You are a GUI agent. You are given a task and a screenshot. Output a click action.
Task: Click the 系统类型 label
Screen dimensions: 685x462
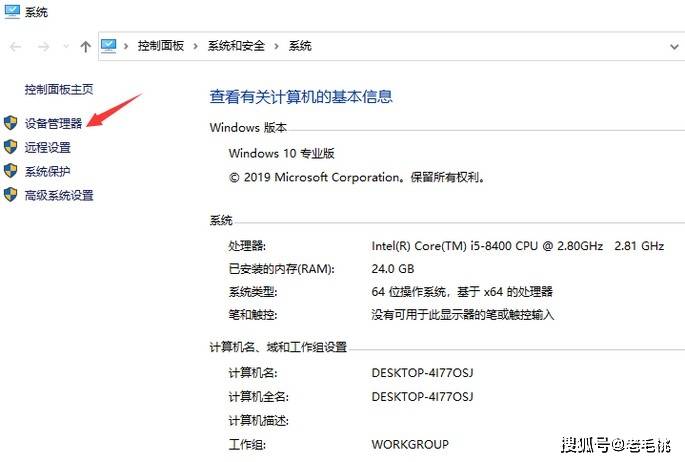point(253,292)
